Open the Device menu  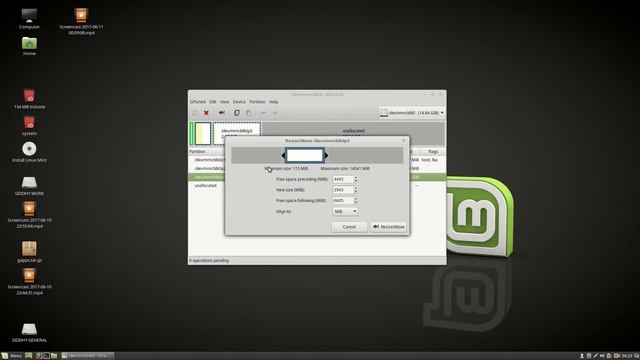click(x=239, y=102)
